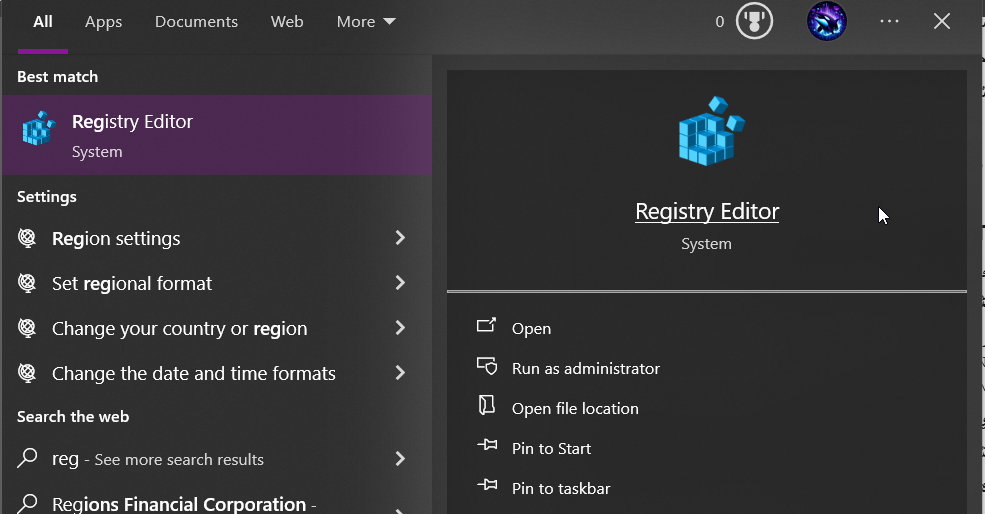Click globe icon beside Change your country or region

point(27,328)
